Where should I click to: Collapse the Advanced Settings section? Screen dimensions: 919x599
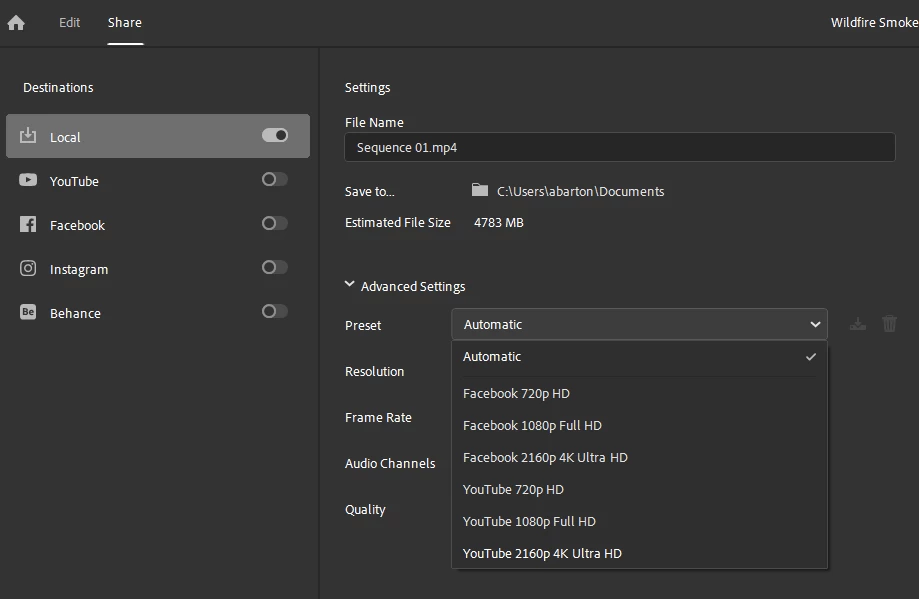click(x=350, y=285)
